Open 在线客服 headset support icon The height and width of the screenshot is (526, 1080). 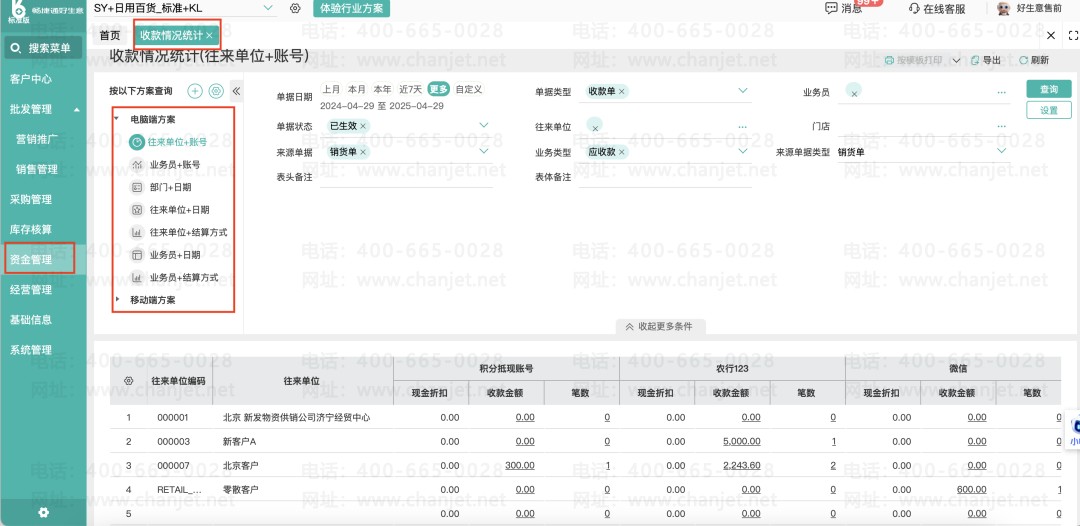point(914,9)
